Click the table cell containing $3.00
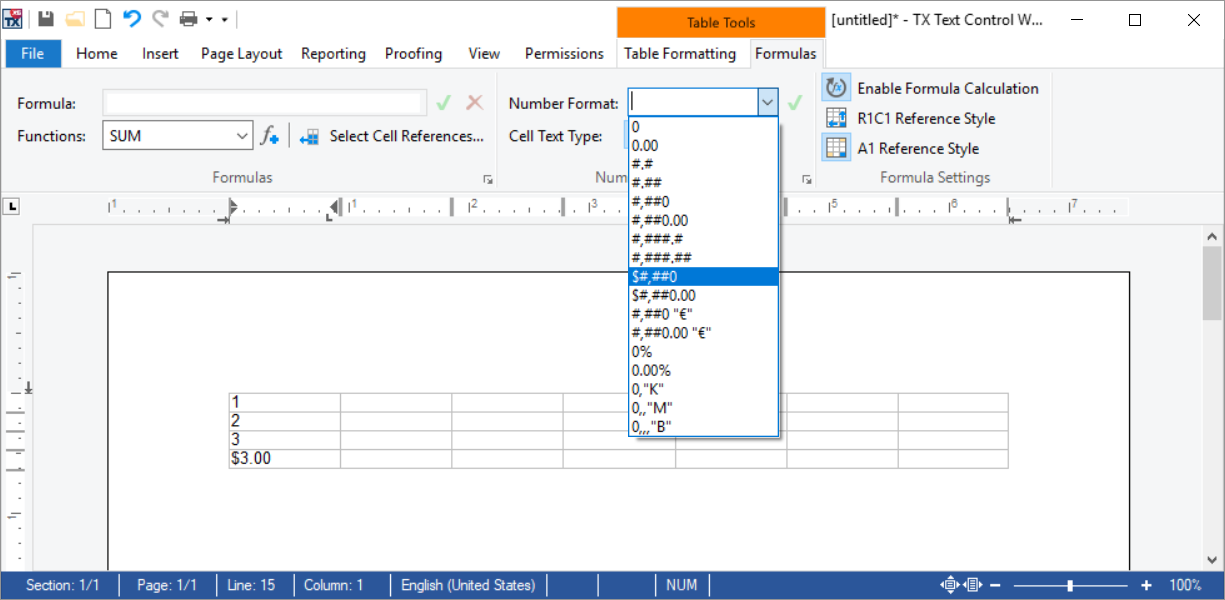This screenshot has height=600, width=1225. (x=285, y=459)
